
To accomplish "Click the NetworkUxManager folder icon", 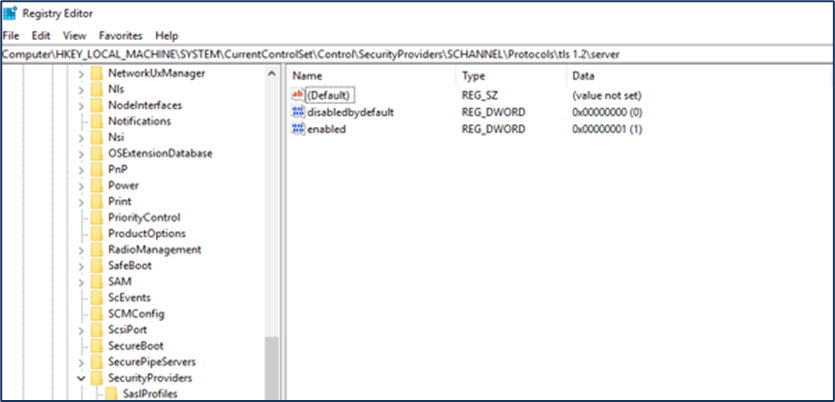I will pyautogui.click(x=96, y=73).
